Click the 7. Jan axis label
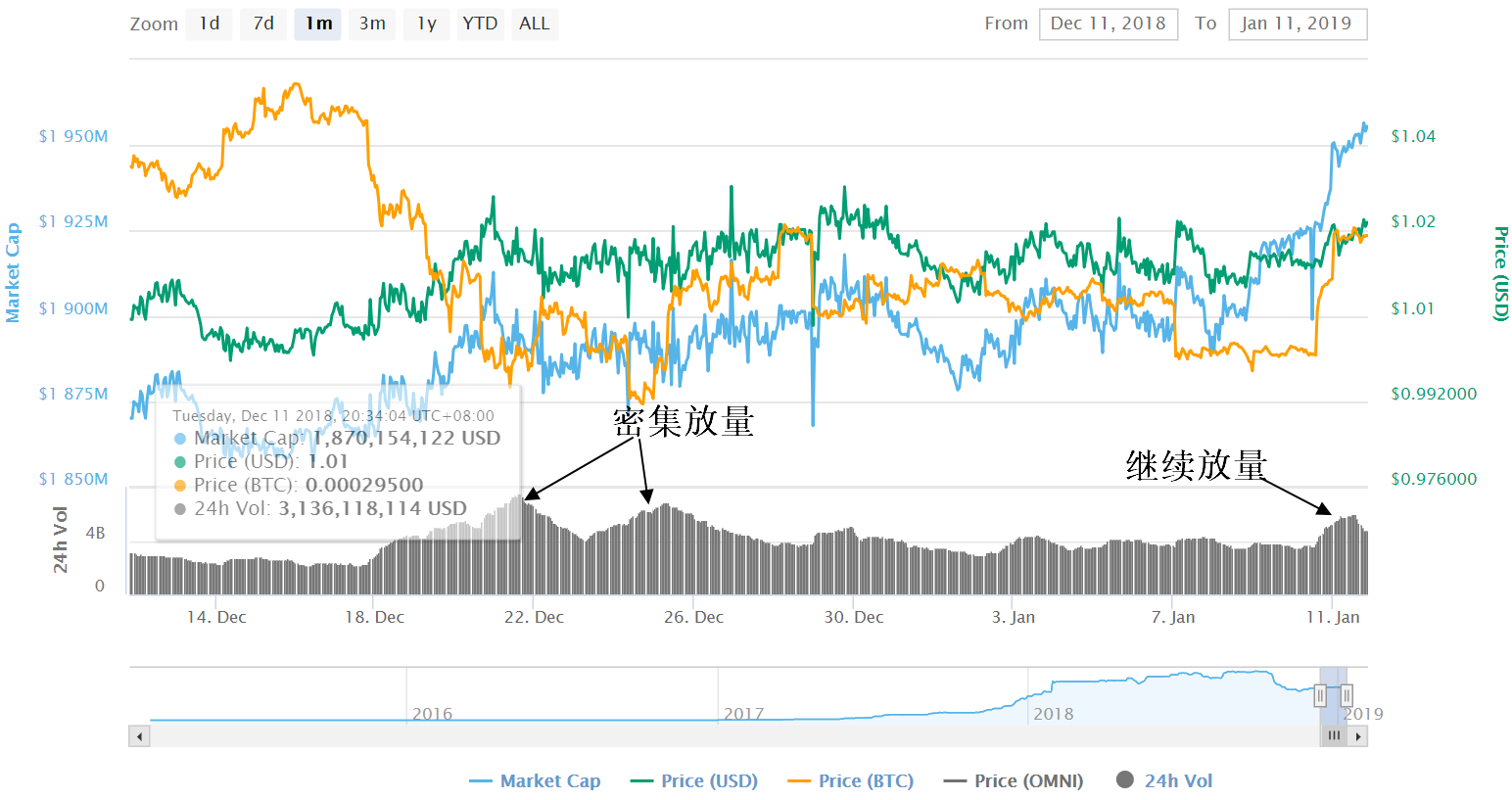The image size is (1512, 800). [x=1172, y=617]
